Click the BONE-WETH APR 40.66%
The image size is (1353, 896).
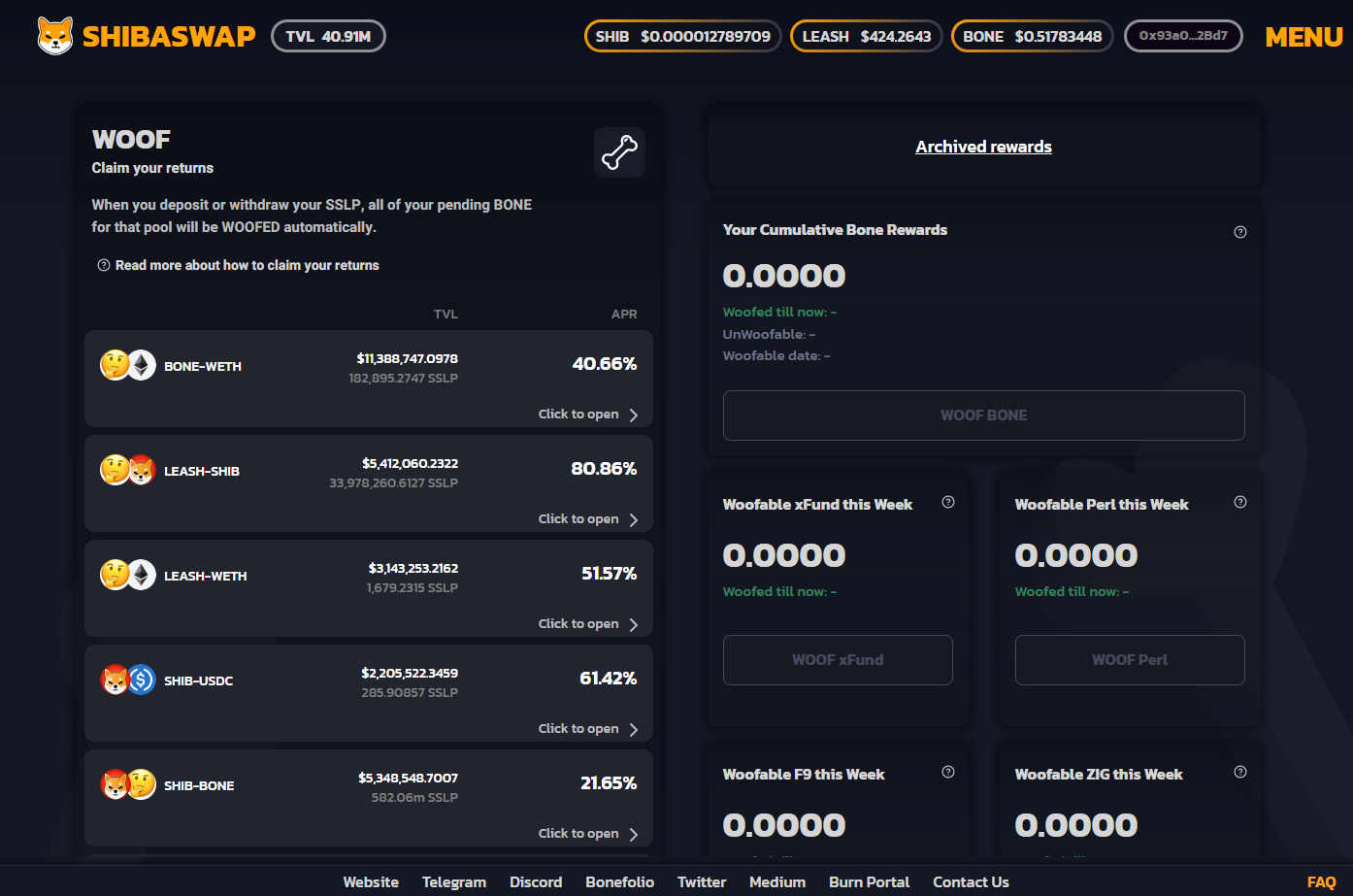(x=605, y=364)
